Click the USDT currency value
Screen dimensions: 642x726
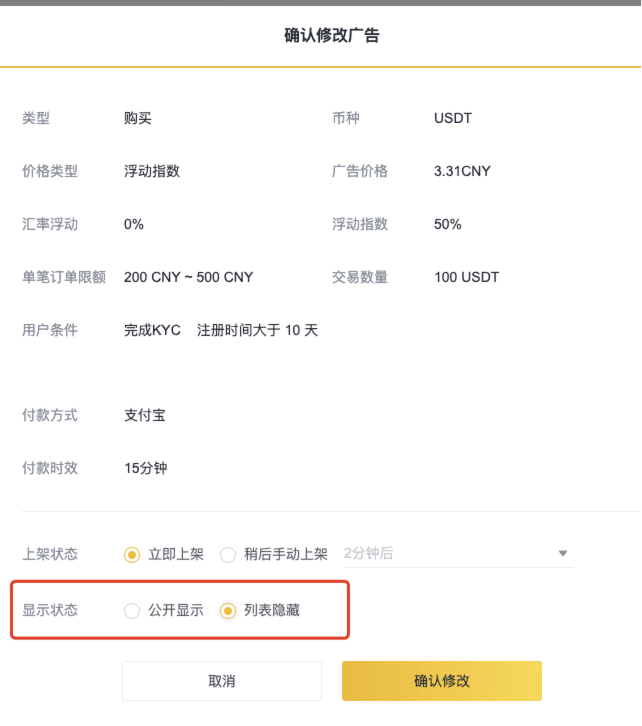pyautogui.click(x=453, y=118)
